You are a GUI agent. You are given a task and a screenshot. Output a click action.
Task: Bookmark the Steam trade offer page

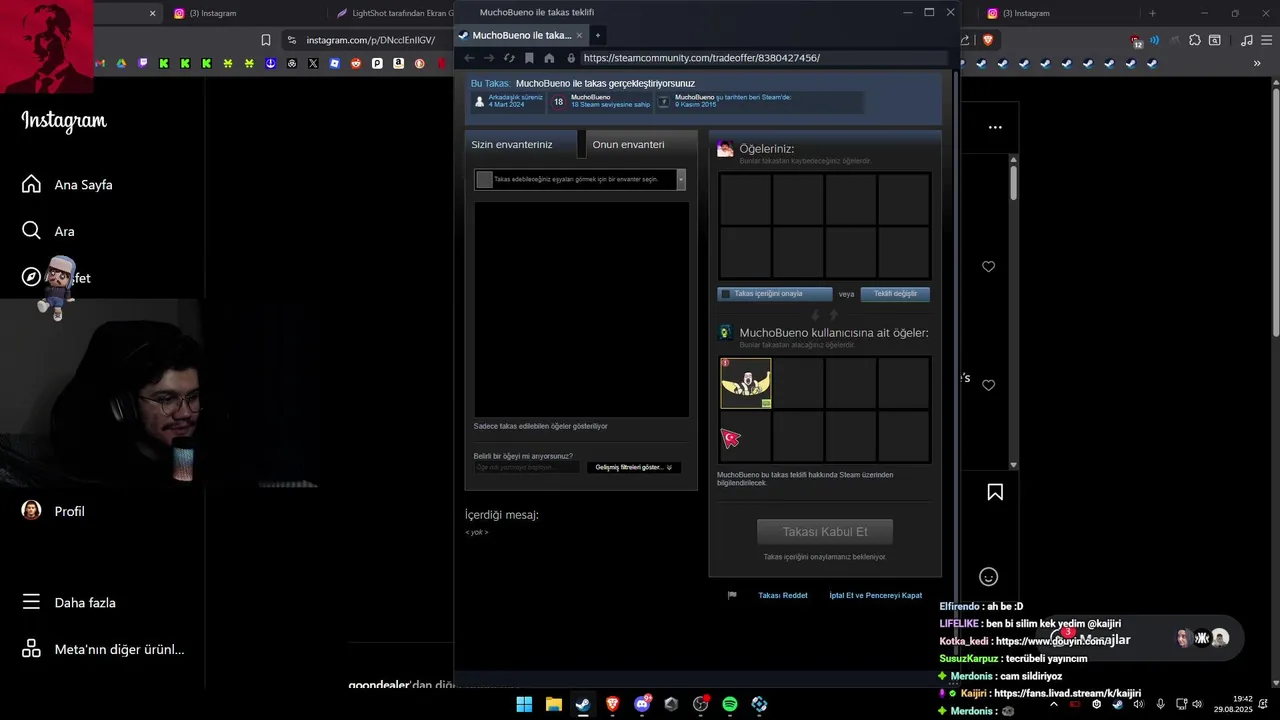pyautogui.click(x=529, y=58)
